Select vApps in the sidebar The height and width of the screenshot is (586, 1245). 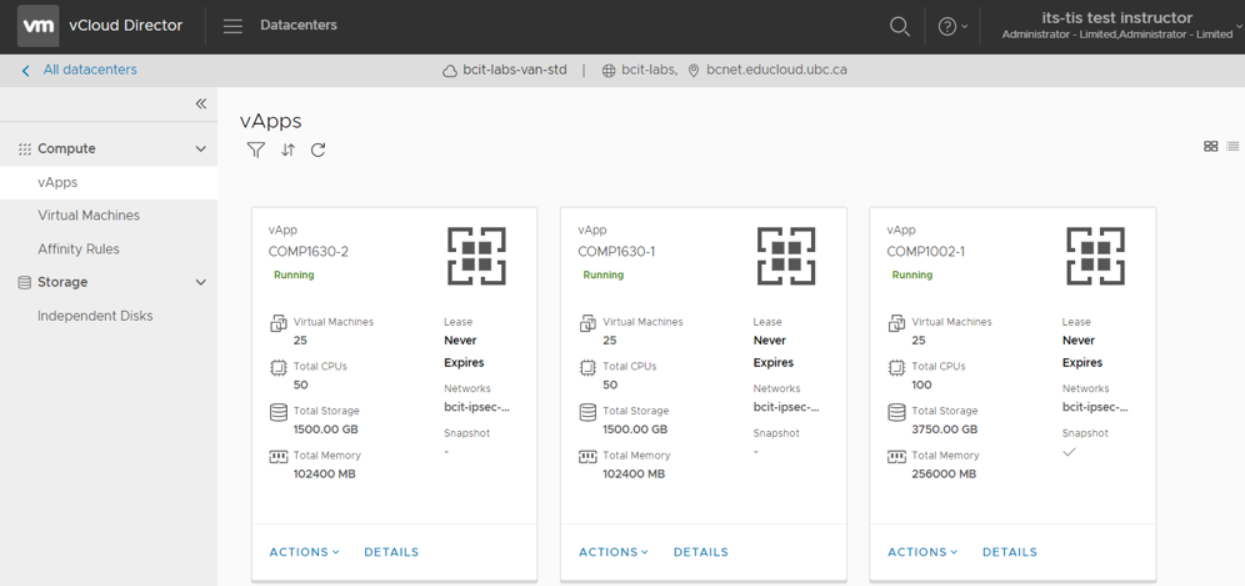(108, 182)
